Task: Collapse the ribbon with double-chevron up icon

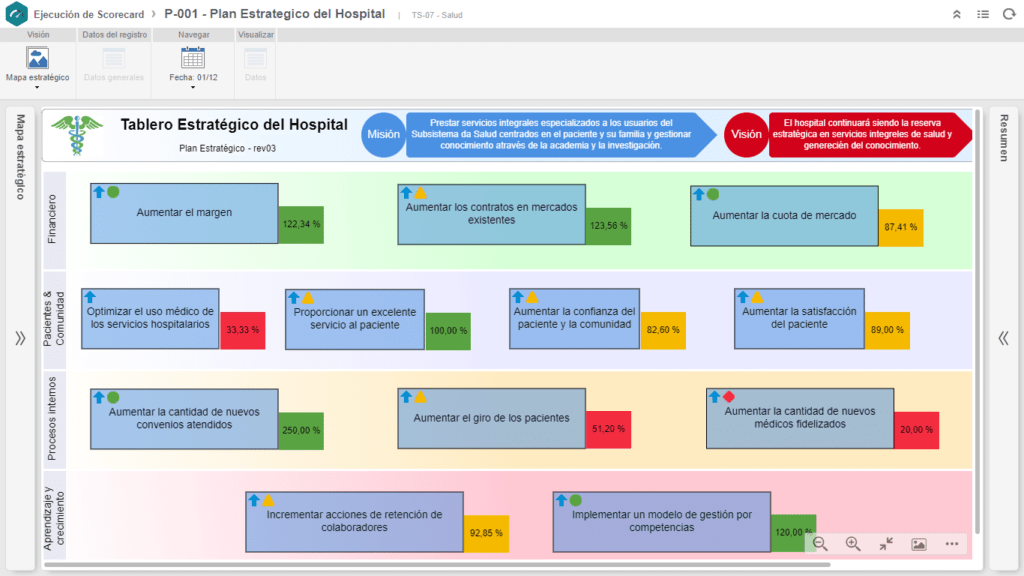Action: 957,14
